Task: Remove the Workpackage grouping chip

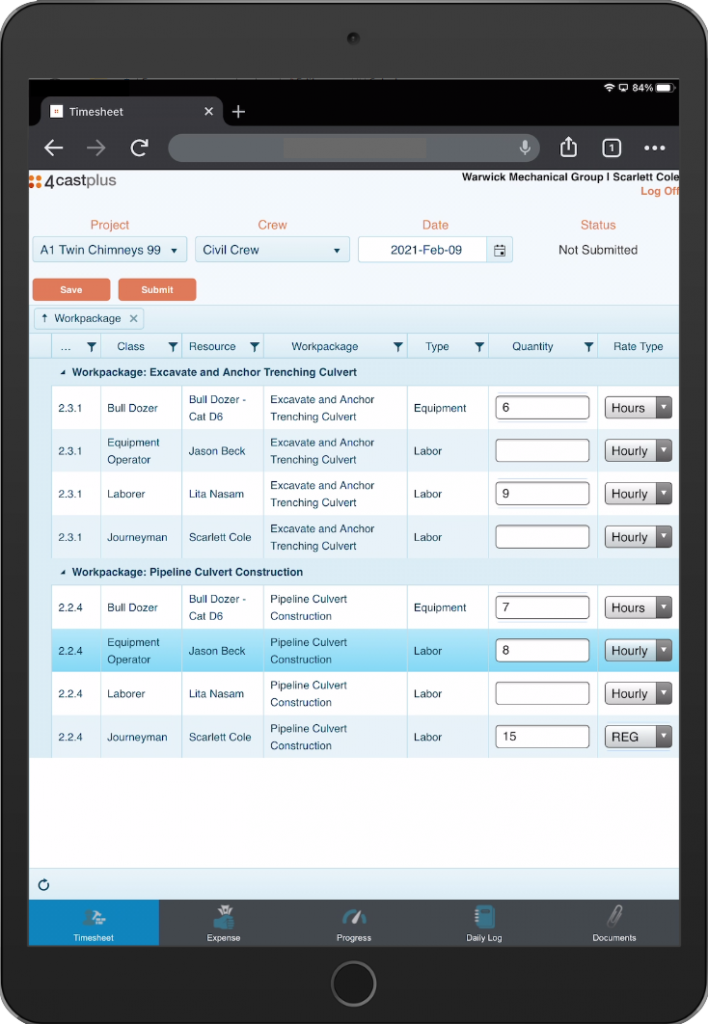Action: pos(134,319)
